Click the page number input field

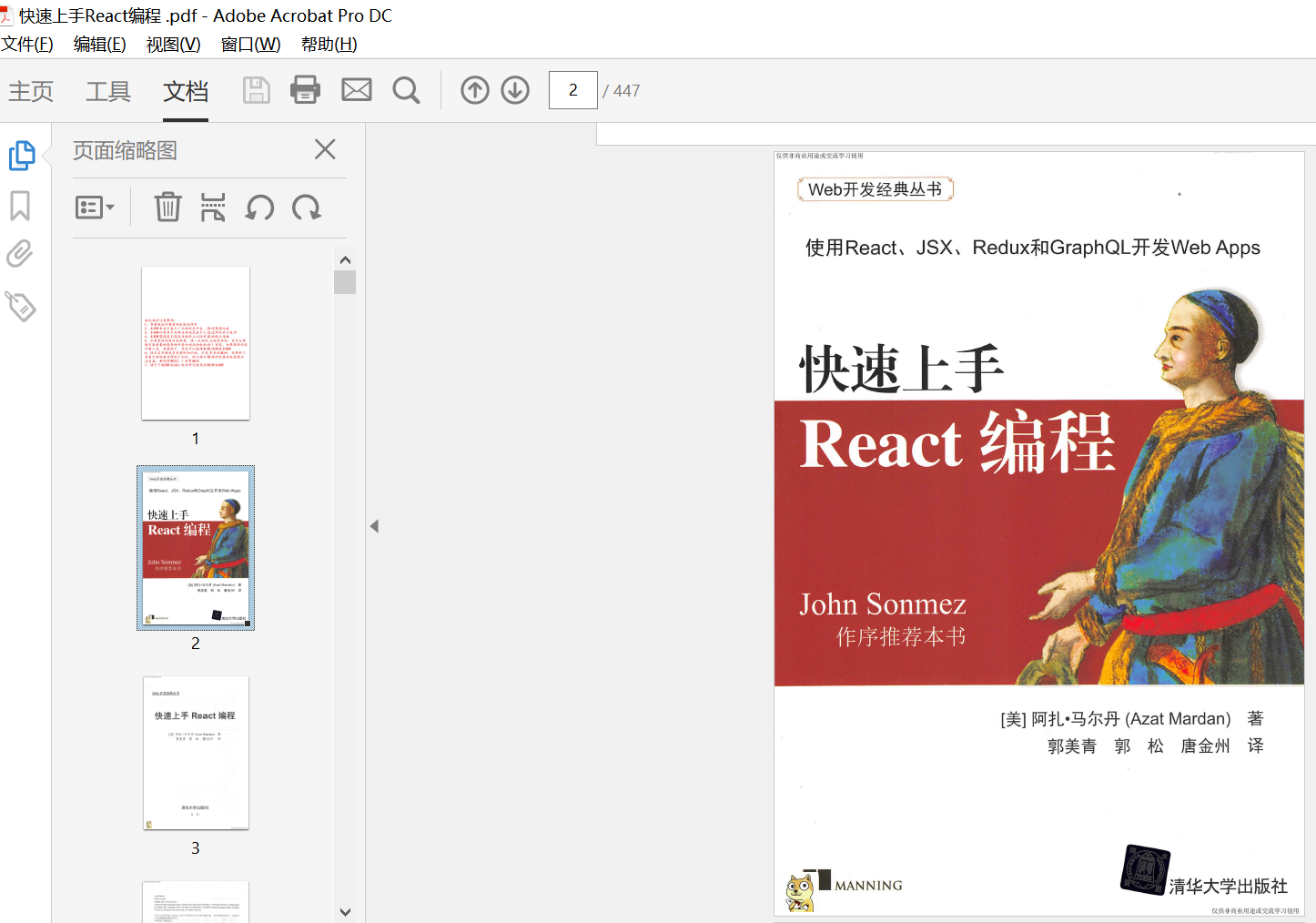point(573,90)
